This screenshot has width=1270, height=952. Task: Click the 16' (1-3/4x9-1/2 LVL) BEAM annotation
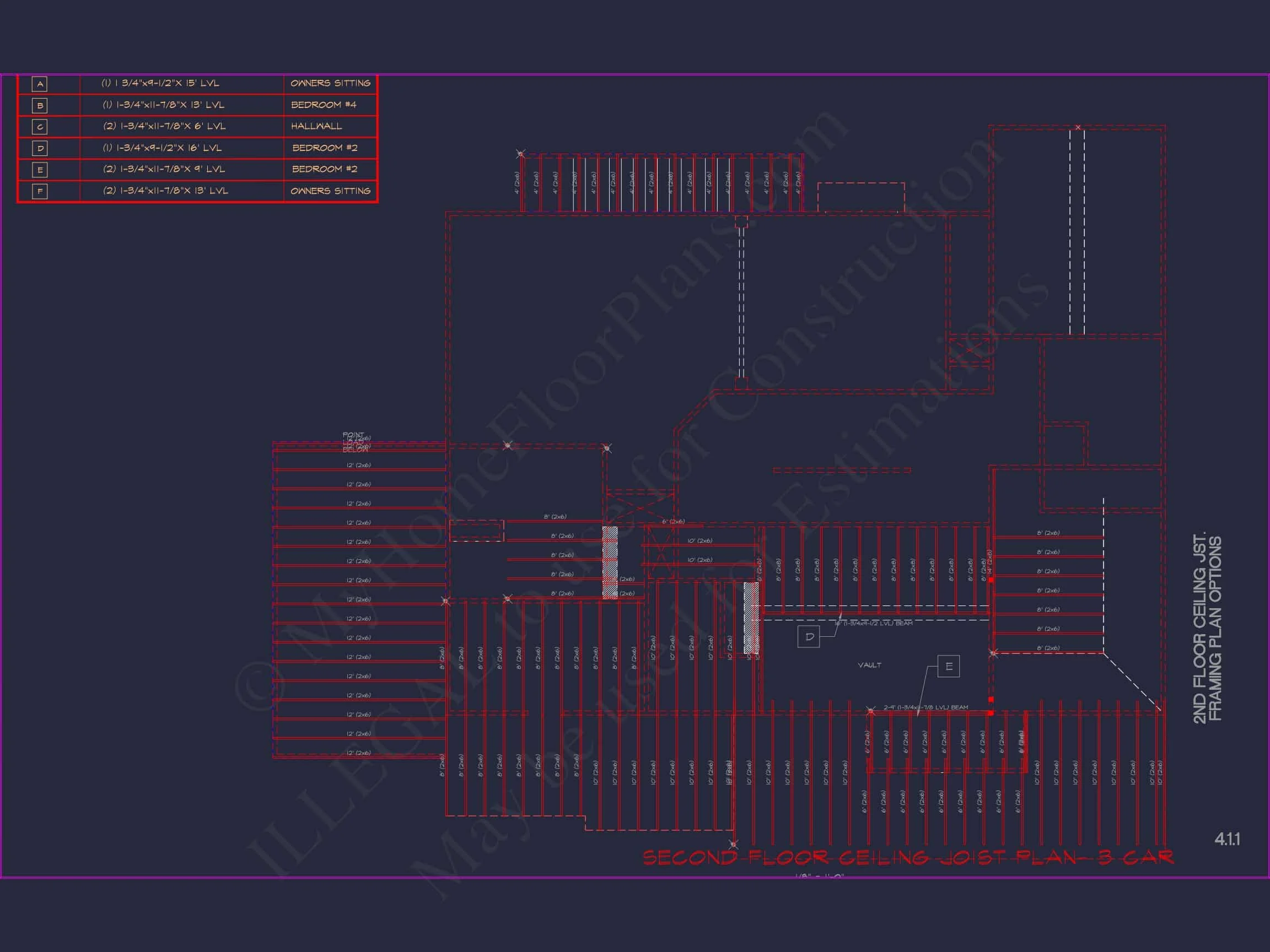point(873,623)
